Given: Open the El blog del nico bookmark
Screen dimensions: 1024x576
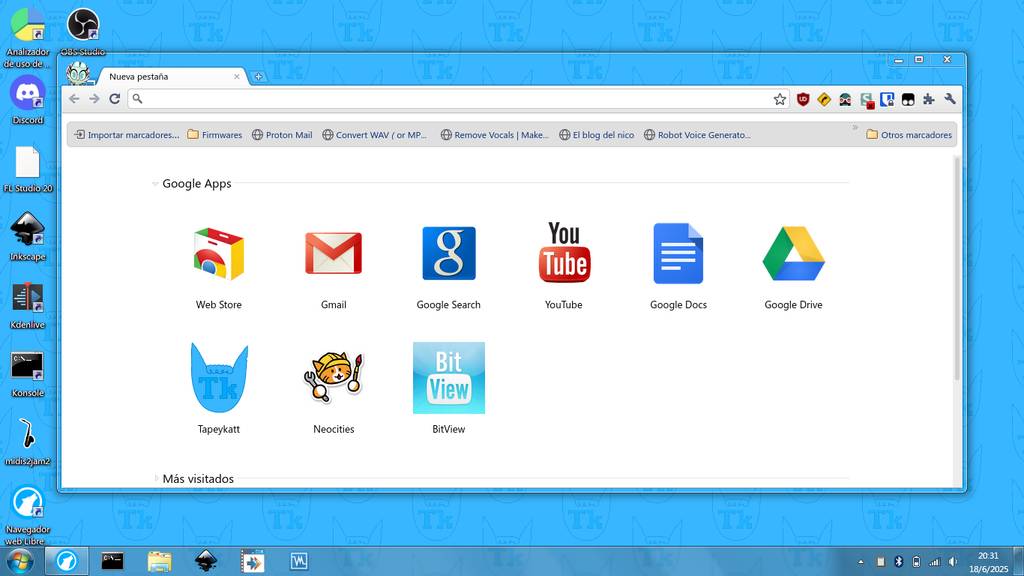Looking at the screenshot, I should click(597, 135).
